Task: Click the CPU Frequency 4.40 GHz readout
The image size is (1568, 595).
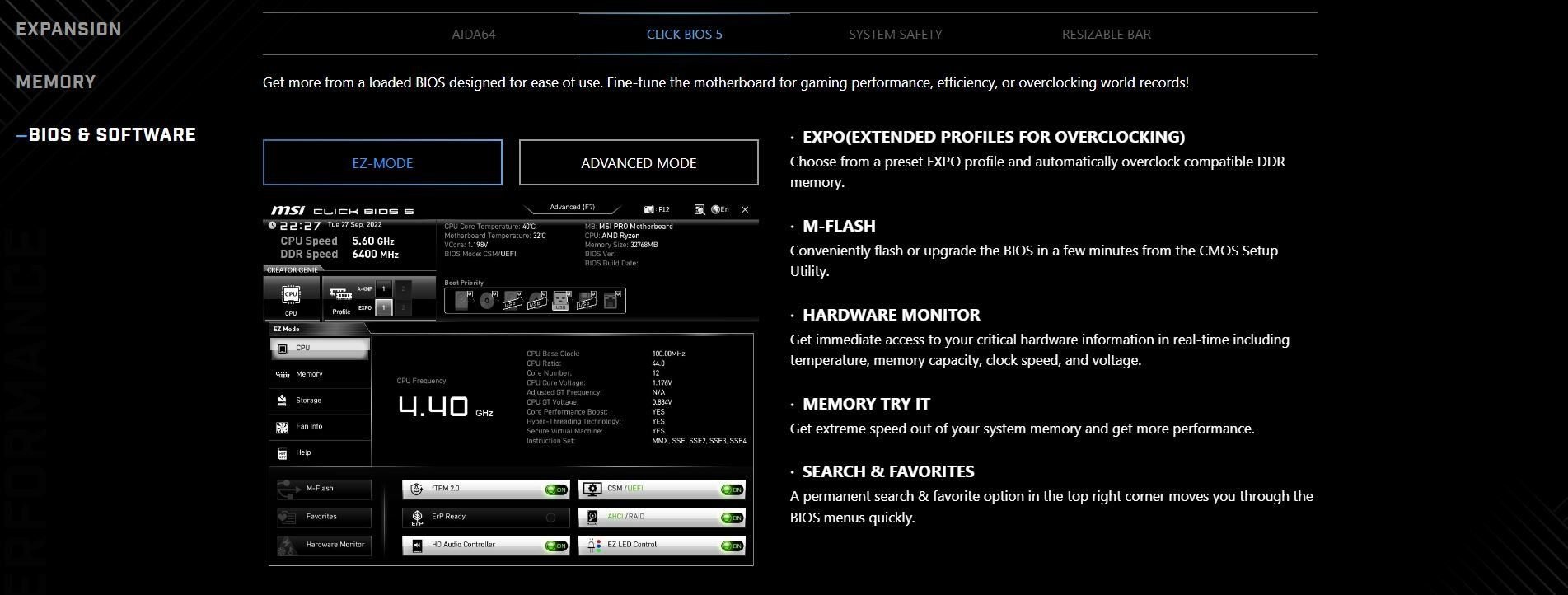Action: [x=446, y=405]
